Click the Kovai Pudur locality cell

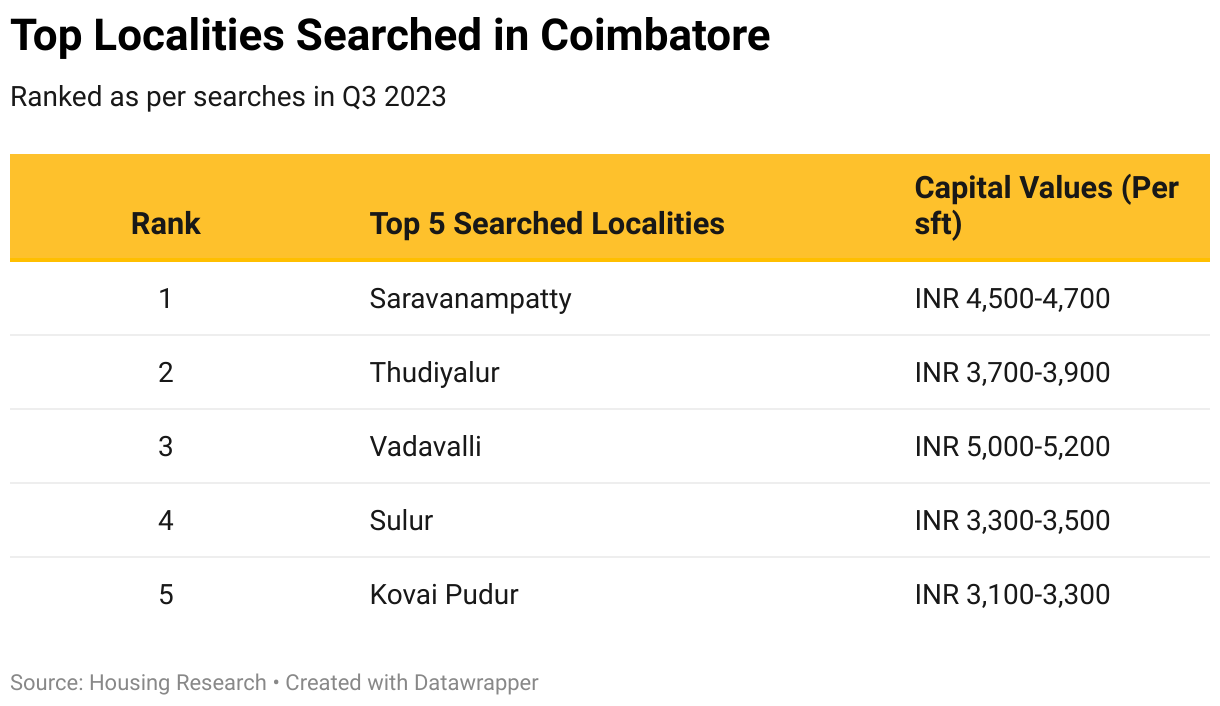[444, 594]
